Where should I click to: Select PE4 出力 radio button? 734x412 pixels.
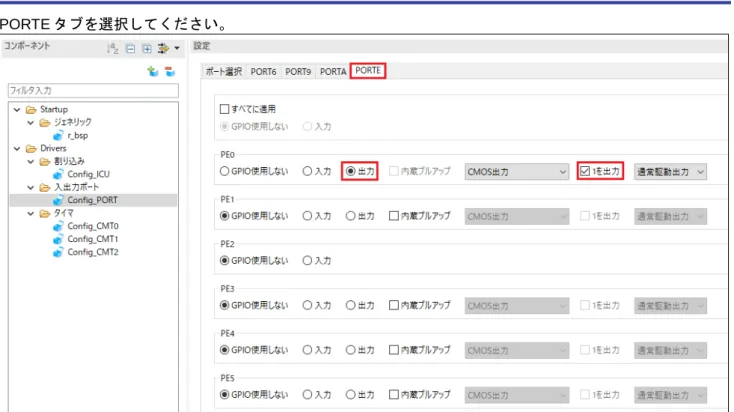pyautogui.click(x=350, y=350)
